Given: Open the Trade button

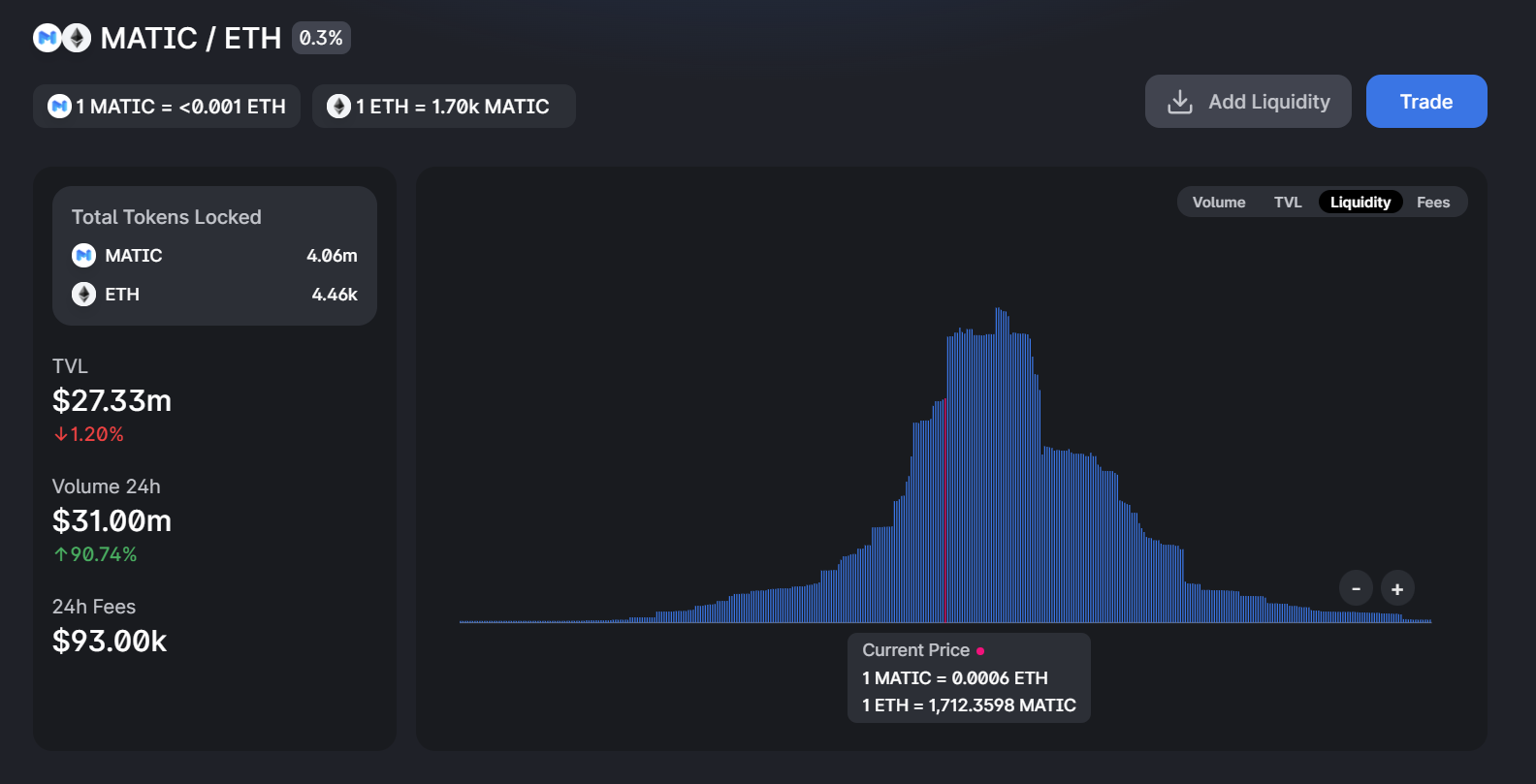Looking at the screenshot, I should (1426, 101).
